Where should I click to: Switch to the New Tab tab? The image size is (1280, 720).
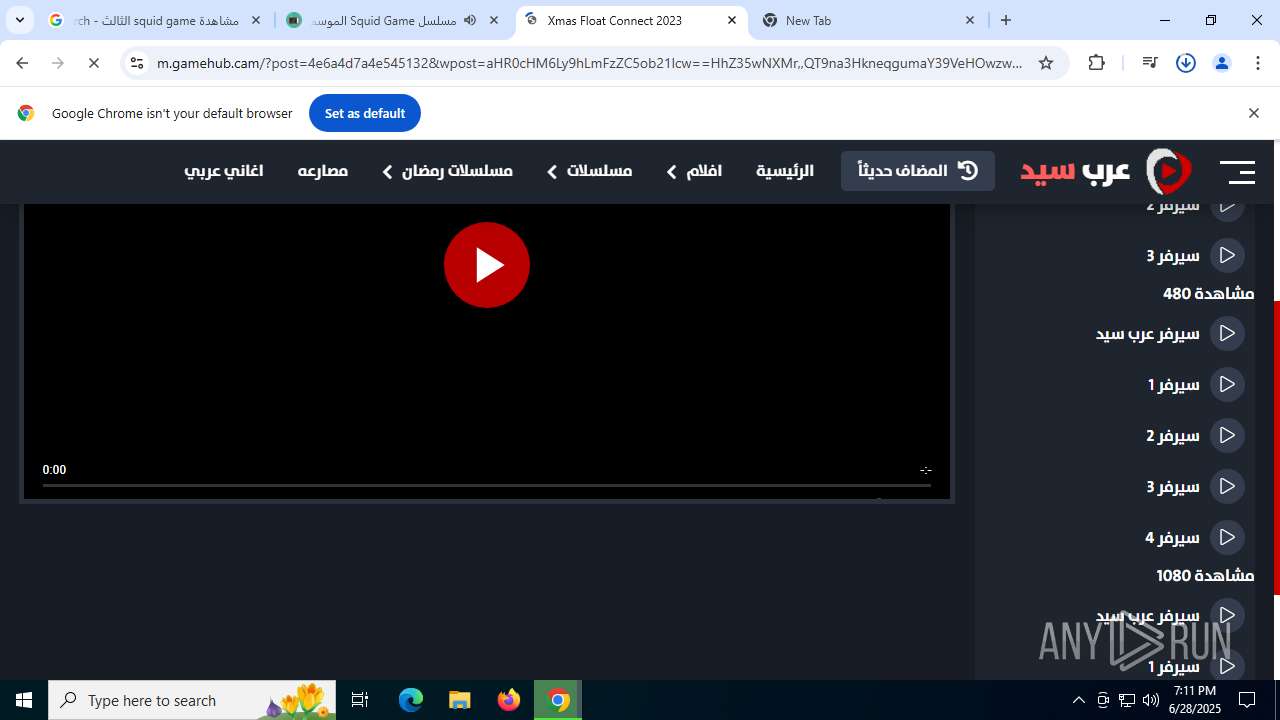tap(869, 20)
